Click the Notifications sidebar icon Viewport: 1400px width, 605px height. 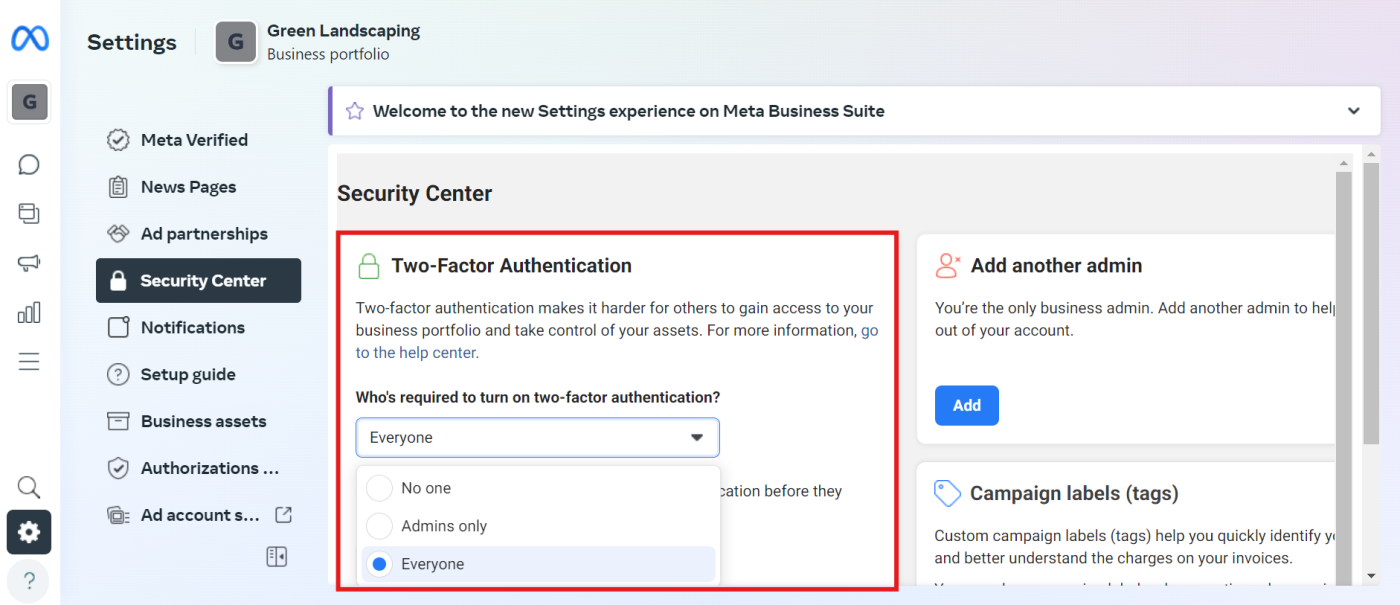[x=118, y=327]
